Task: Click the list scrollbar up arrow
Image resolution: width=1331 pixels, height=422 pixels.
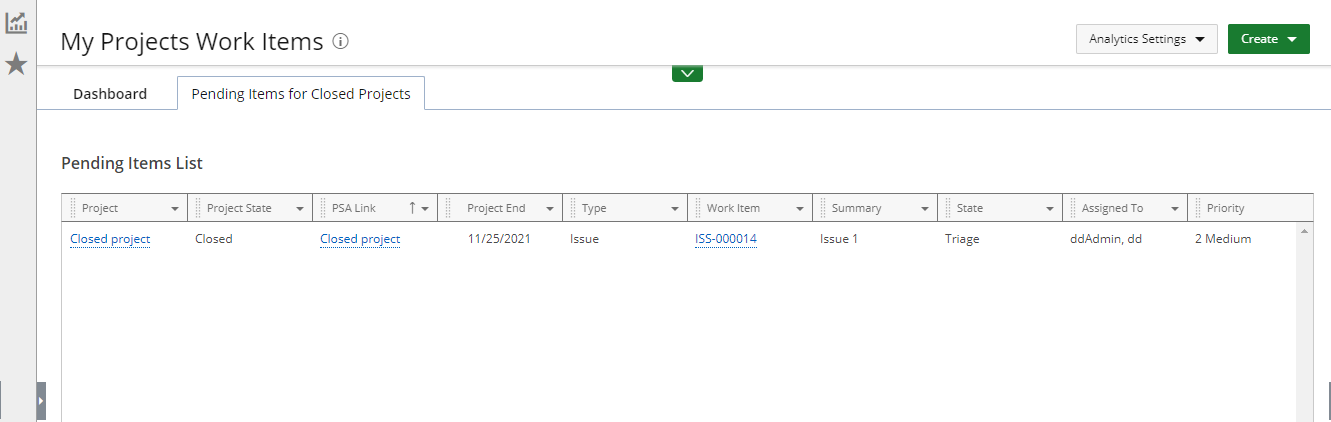Action: [1304, 232]
